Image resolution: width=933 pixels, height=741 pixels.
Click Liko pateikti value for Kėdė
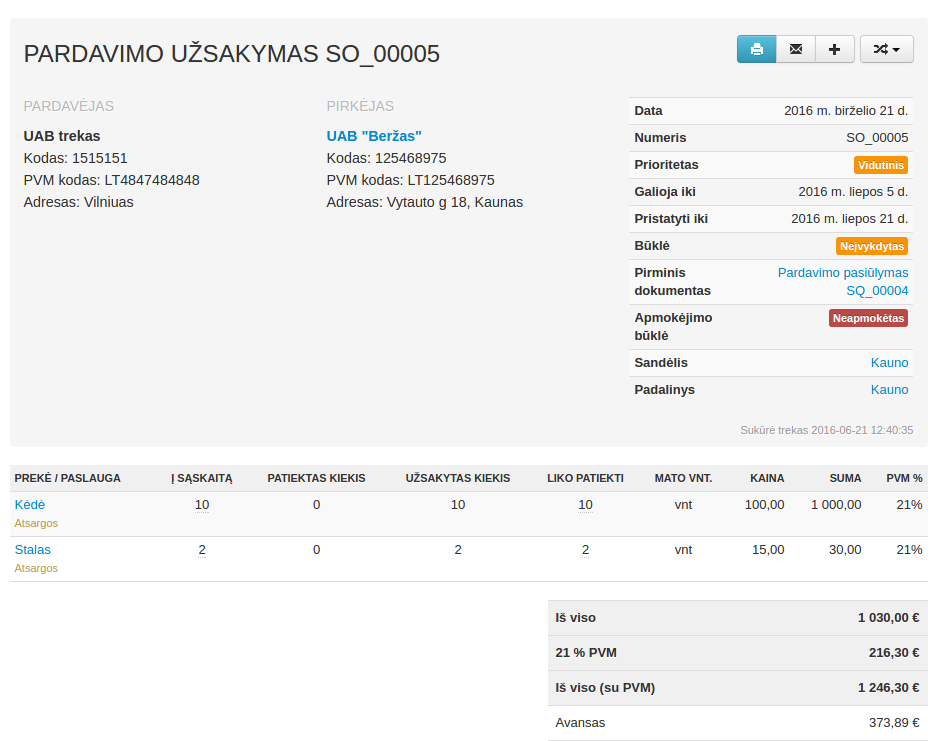(x=585, y=505)
